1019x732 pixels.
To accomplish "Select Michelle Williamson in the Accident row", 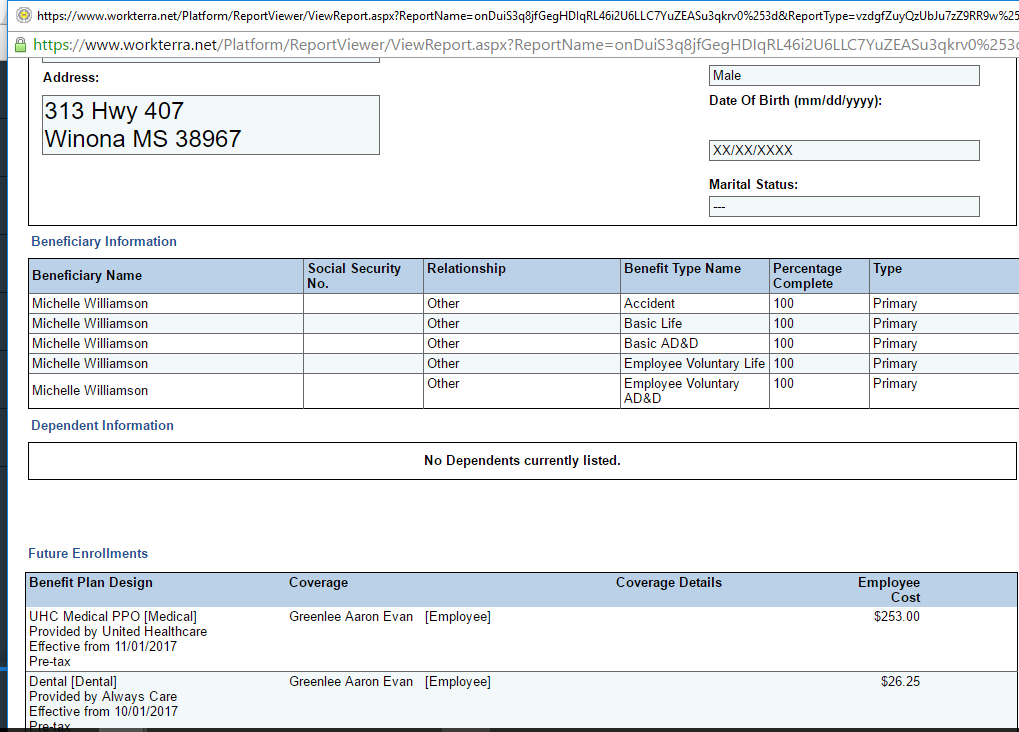I will pyautogui.click(x=90, y=304).
